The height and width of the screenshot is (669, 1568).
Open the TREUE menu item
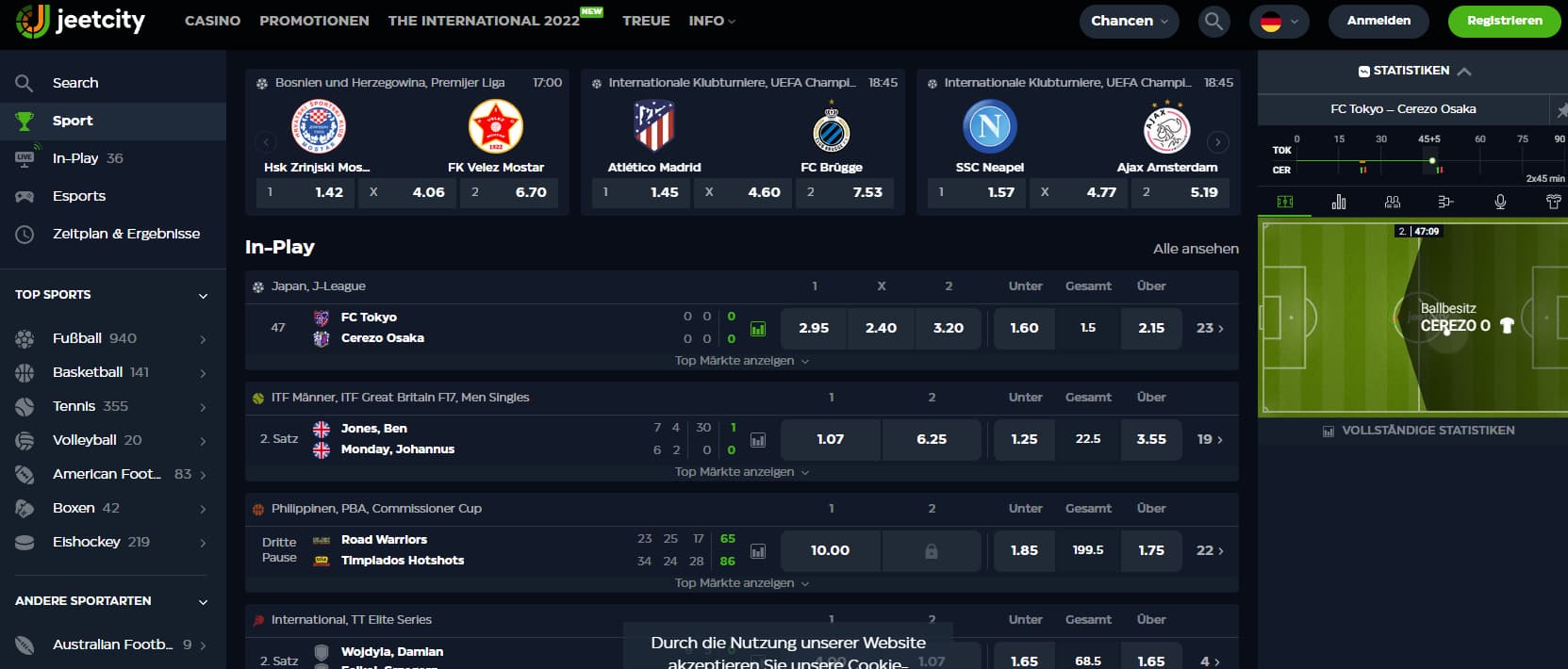pos(646,21)
